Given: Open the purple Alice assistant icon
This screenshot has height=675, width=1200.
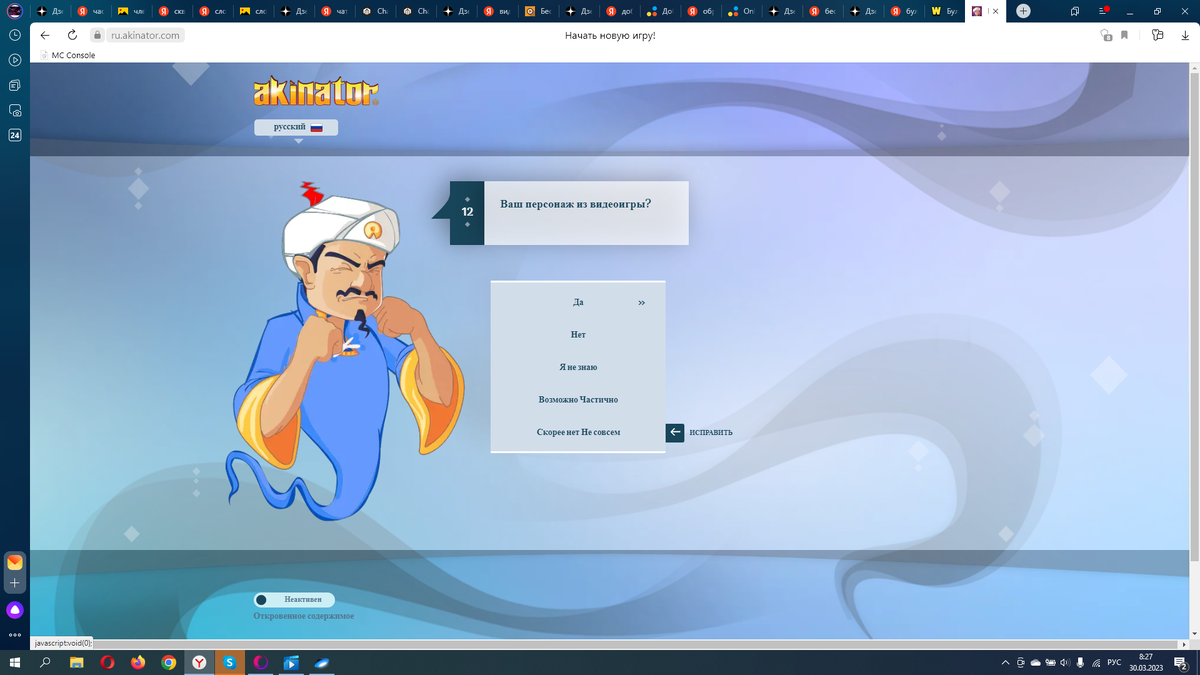Looking at the screenshot, I should pyautogui.click(x=15, y=610).
